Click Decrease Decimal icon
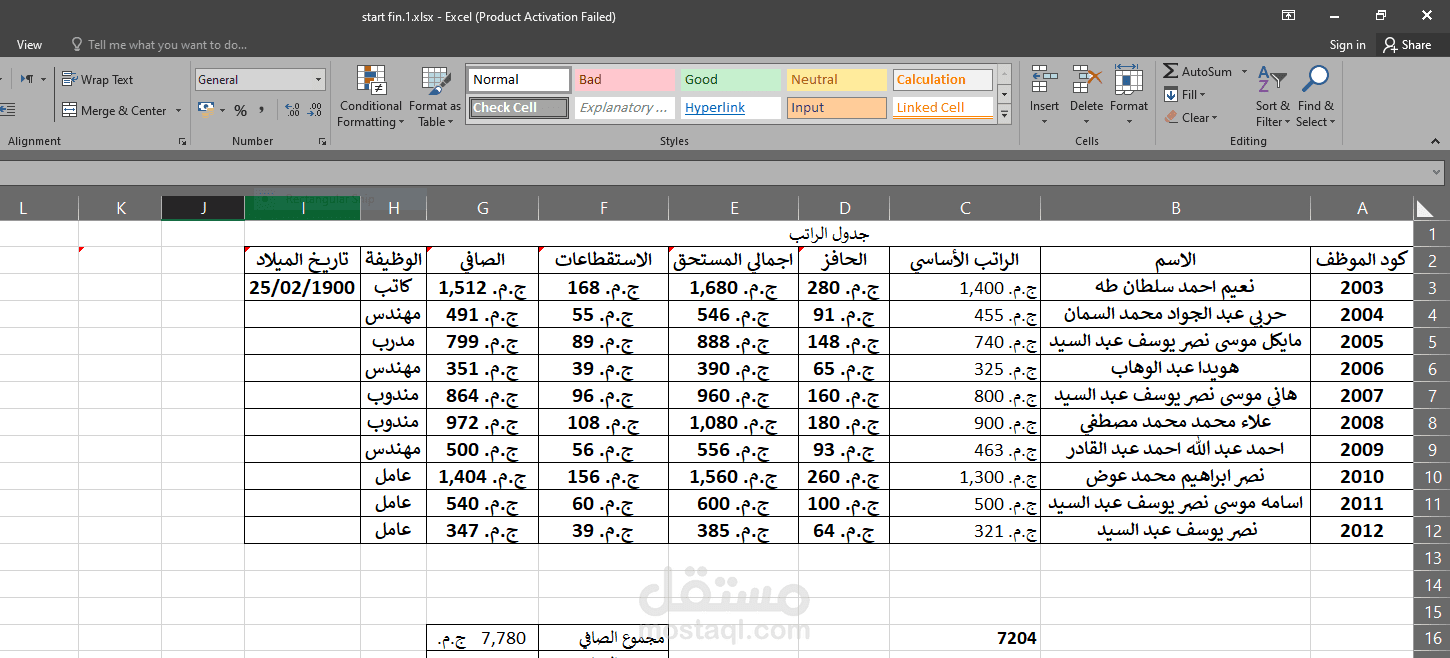 click(315, 111)
